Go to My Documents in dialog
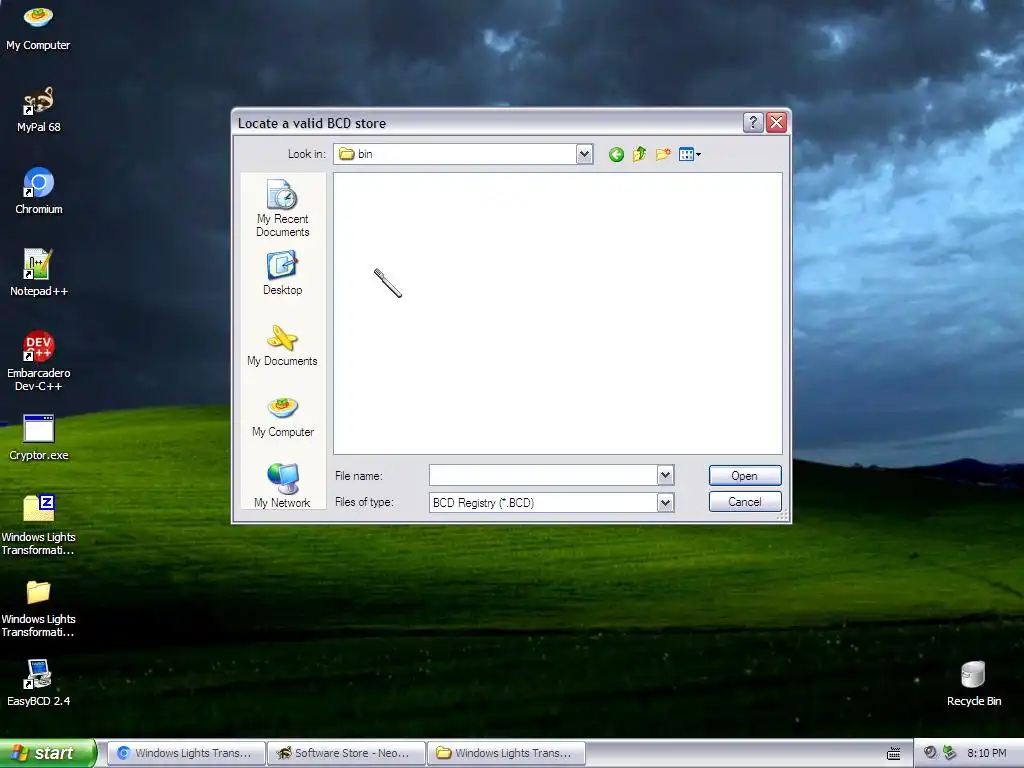 [282, 345]
